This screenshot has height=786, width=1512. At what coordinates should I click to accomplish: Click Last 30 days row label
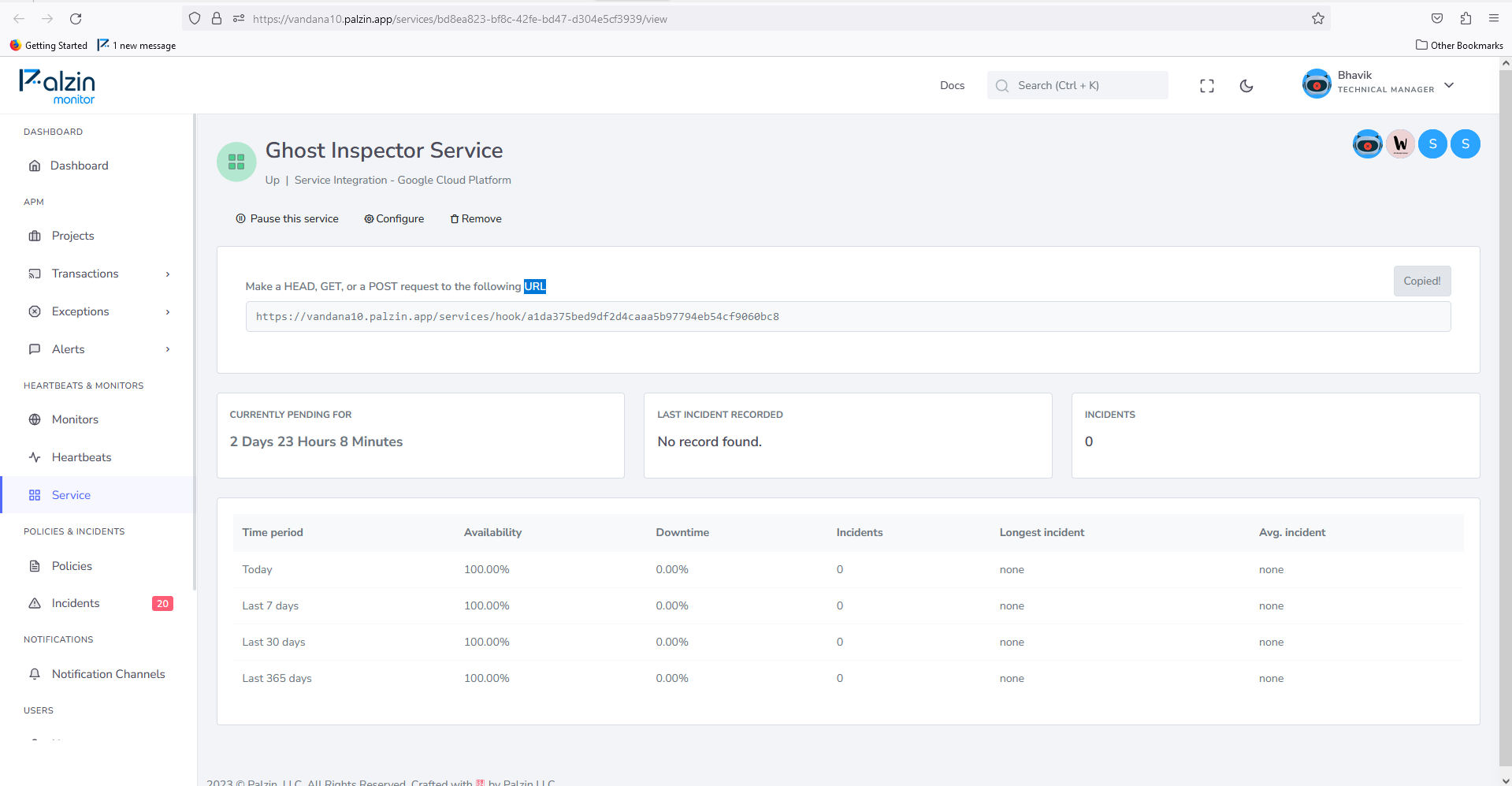point(273,643)
